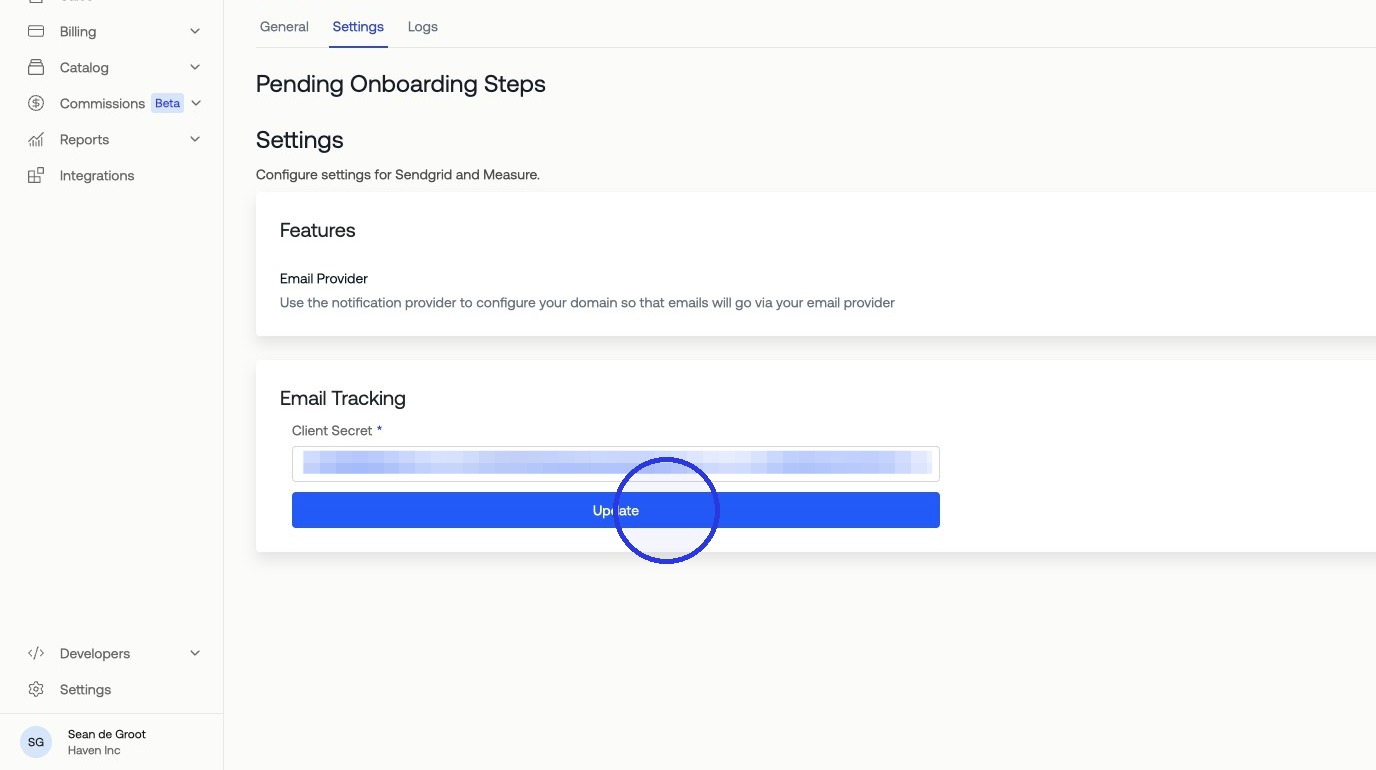The height and width of the screenshot is (770, 1376).
Task: Focus the Client Secret input field
Action: click(616, 464)
